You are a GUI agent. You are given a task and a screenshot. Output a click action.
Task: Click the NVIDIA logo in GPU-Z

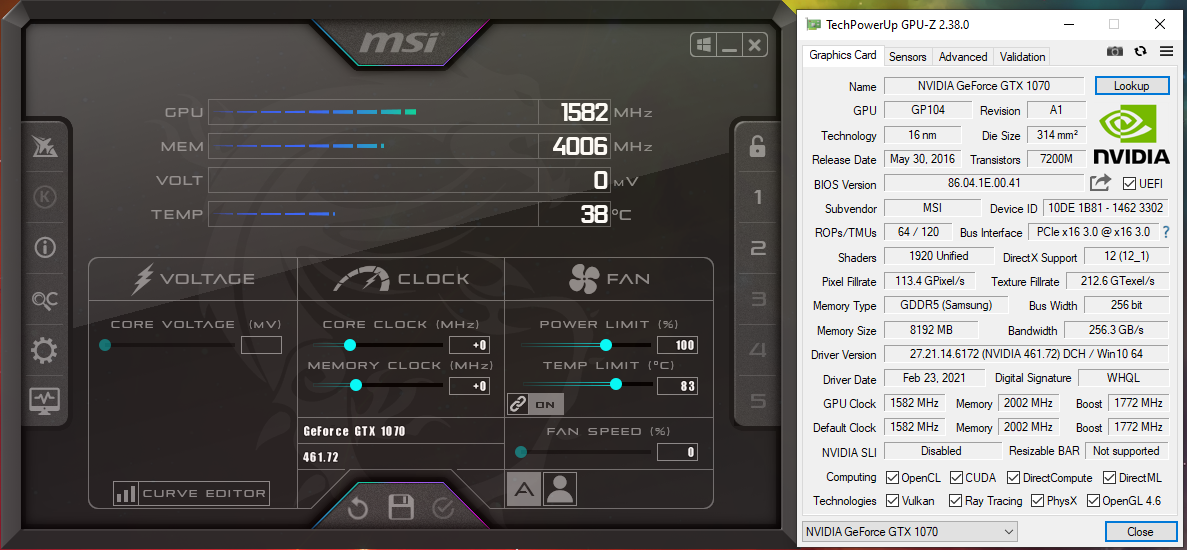pyautogui.click(x=1131, y=135)
